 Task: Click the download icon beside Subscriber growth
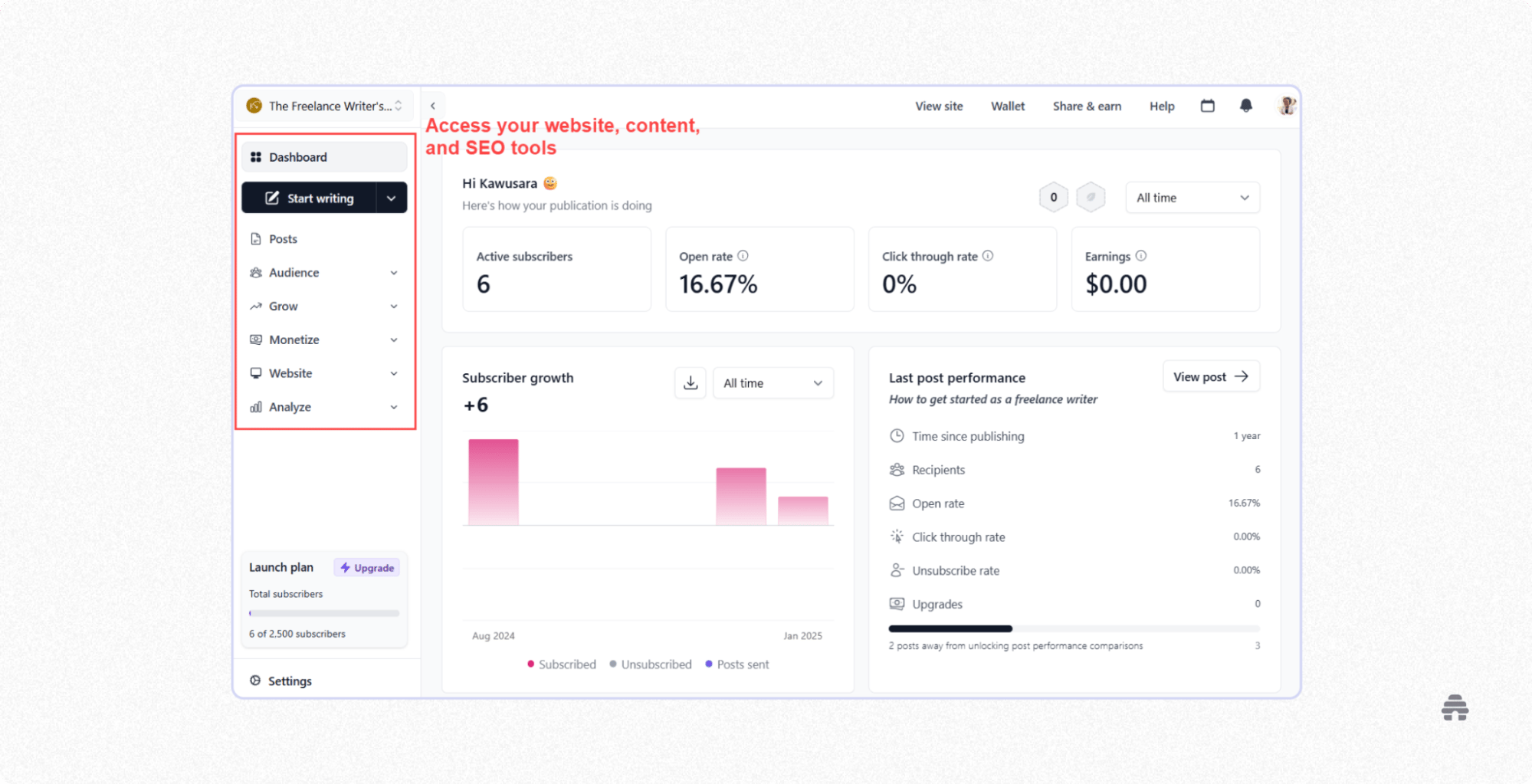pos(690,382)
